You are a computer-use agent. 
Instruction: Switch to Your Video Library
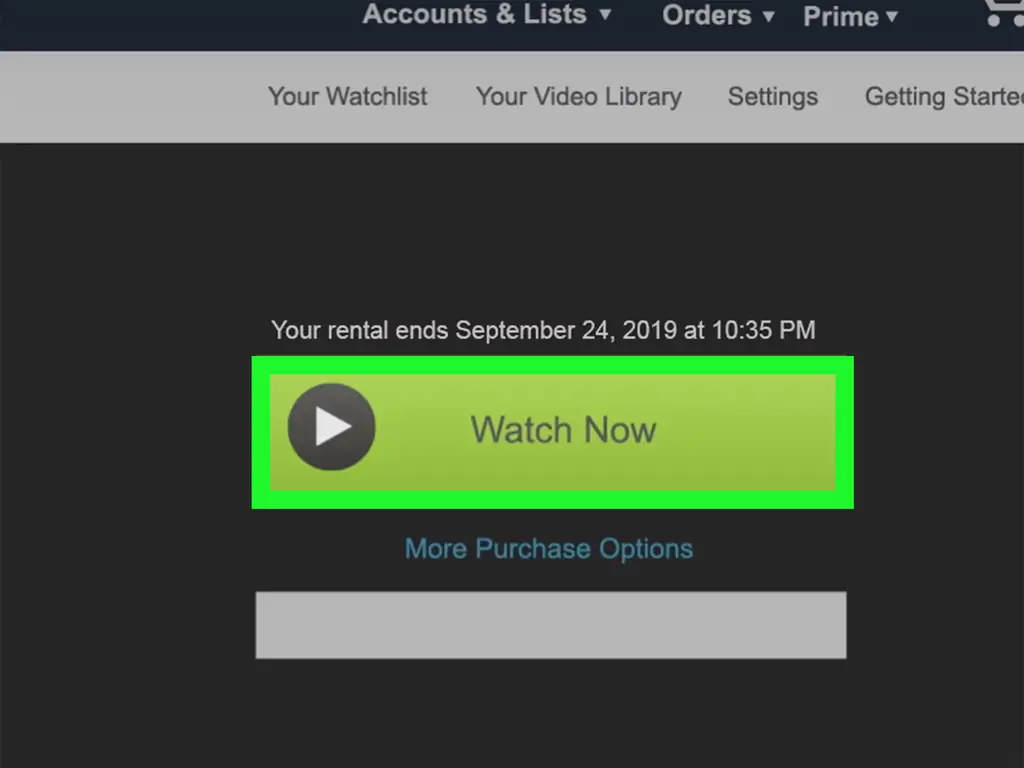[579, 97]
